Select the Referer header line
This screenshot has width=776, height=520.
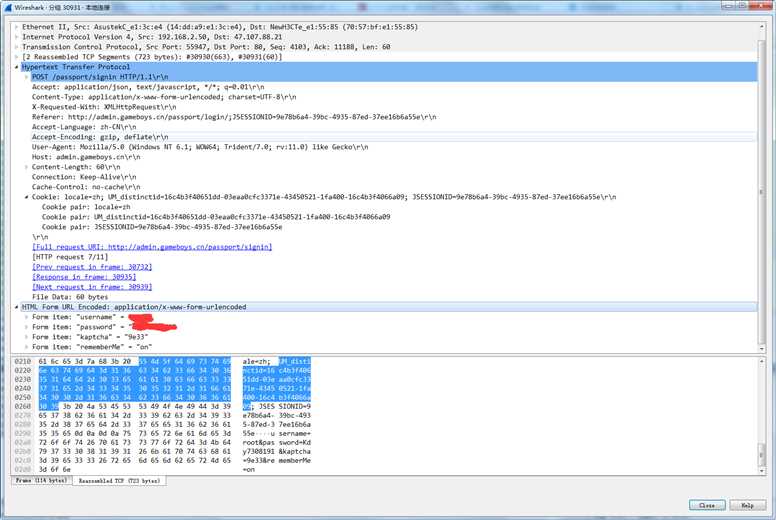[234, 117]
